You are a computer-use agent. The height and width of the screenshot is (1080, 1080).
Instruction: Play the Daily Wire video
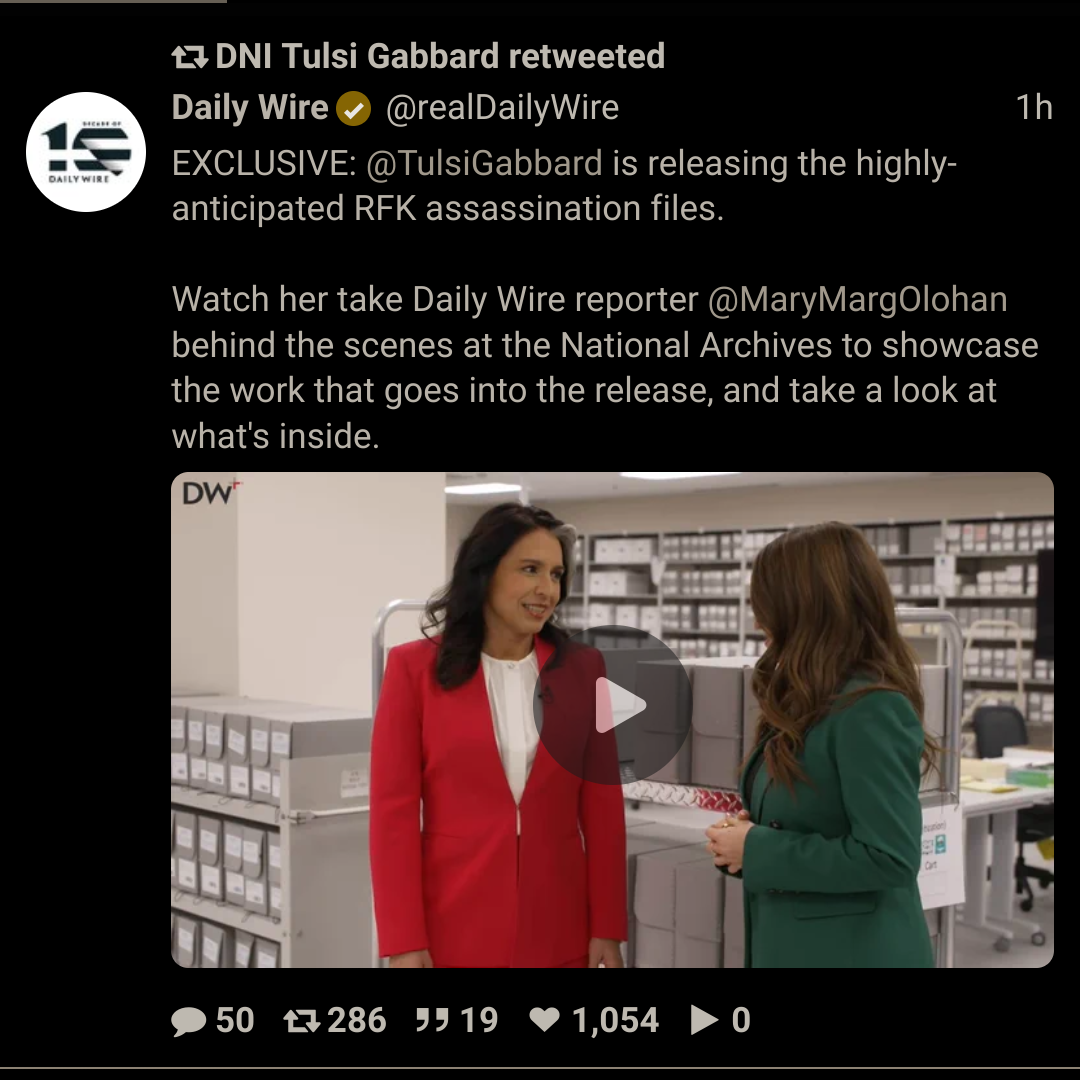[612, 705]
